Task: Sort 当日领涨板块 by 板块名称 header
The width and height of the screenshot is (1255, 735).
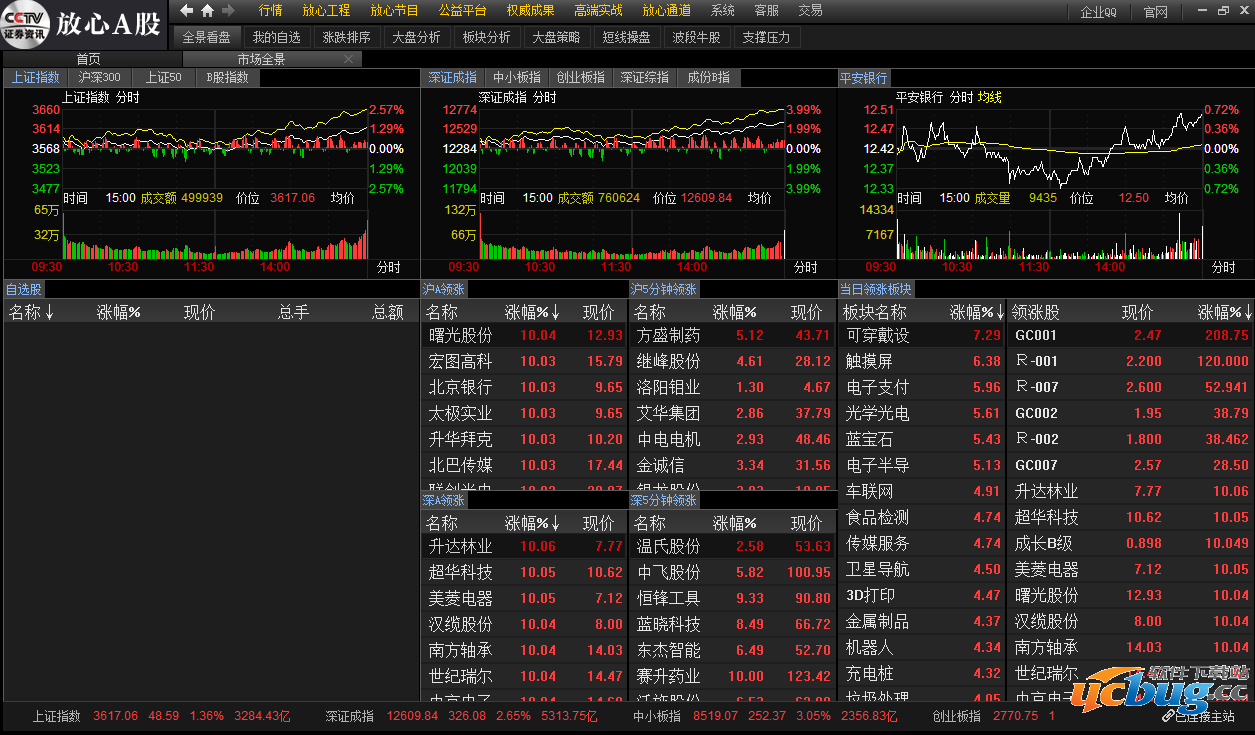Action: coord(875,312)
